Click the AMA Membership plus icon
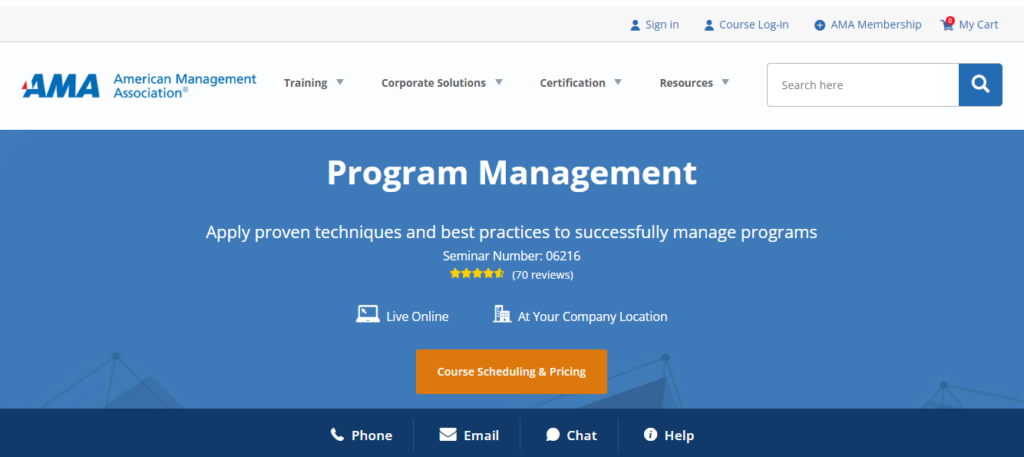This screenshot has width=1024, height=457. click(x=820, y=25)
